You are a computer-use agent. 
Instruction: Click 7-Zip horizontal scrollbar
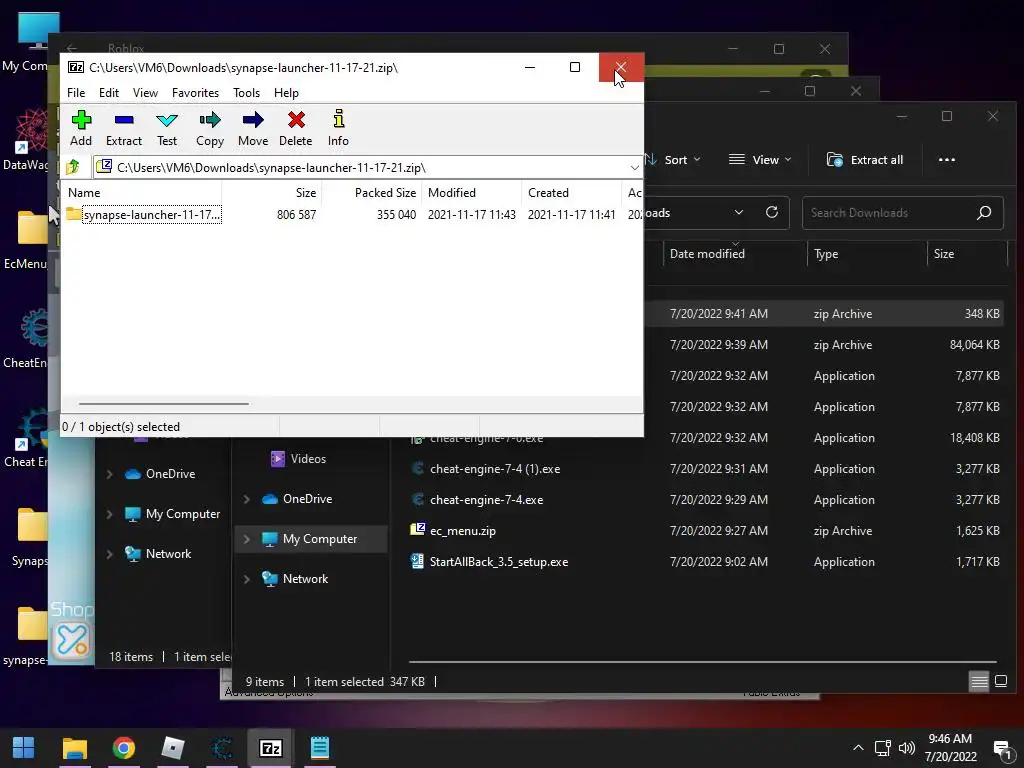pos(163,404)
